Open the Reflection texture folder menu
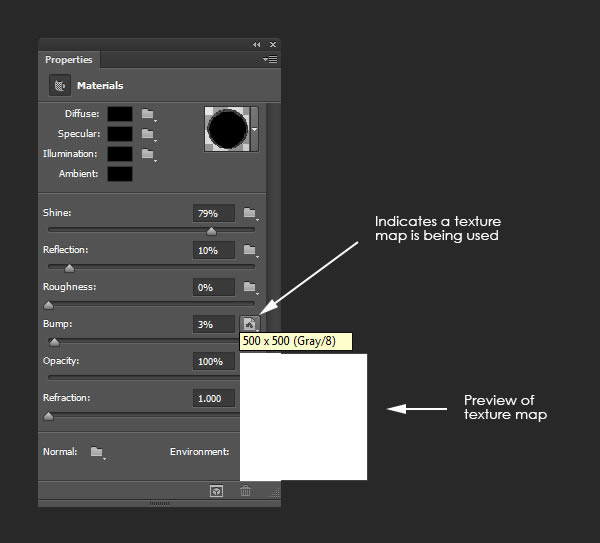Viewport: 600px width, 543px height. coord(251,250)
